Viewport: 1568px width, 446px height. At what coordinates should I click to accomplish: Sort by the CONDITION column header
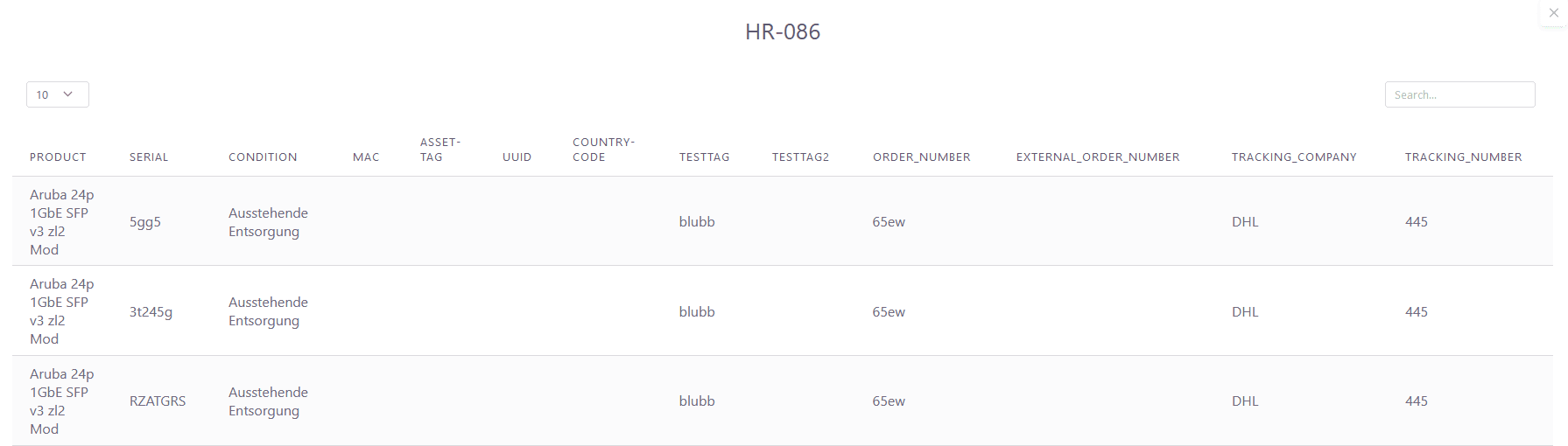coord(263,157)
